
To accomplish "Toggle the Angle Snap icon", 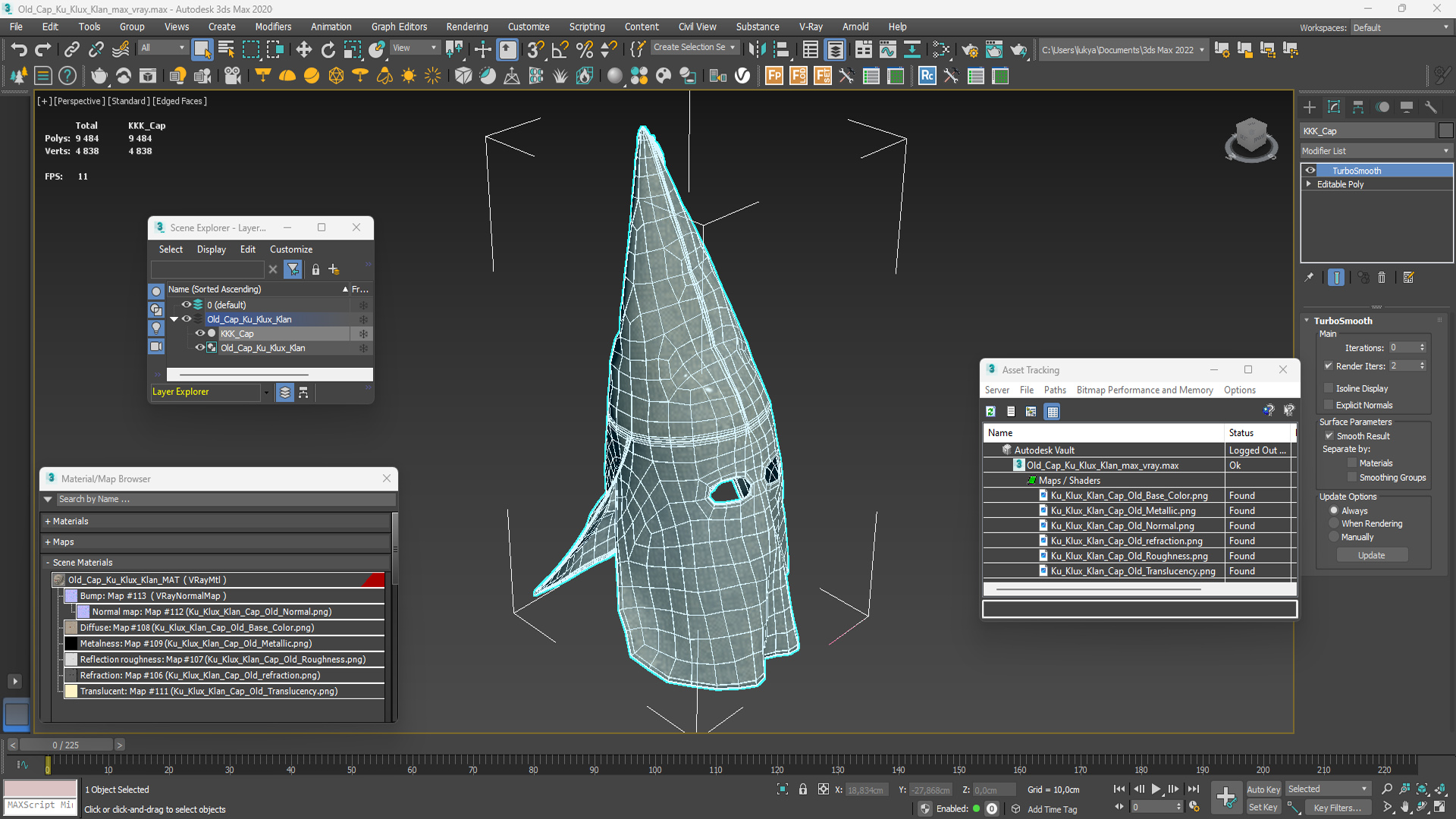I will (560, 50).
